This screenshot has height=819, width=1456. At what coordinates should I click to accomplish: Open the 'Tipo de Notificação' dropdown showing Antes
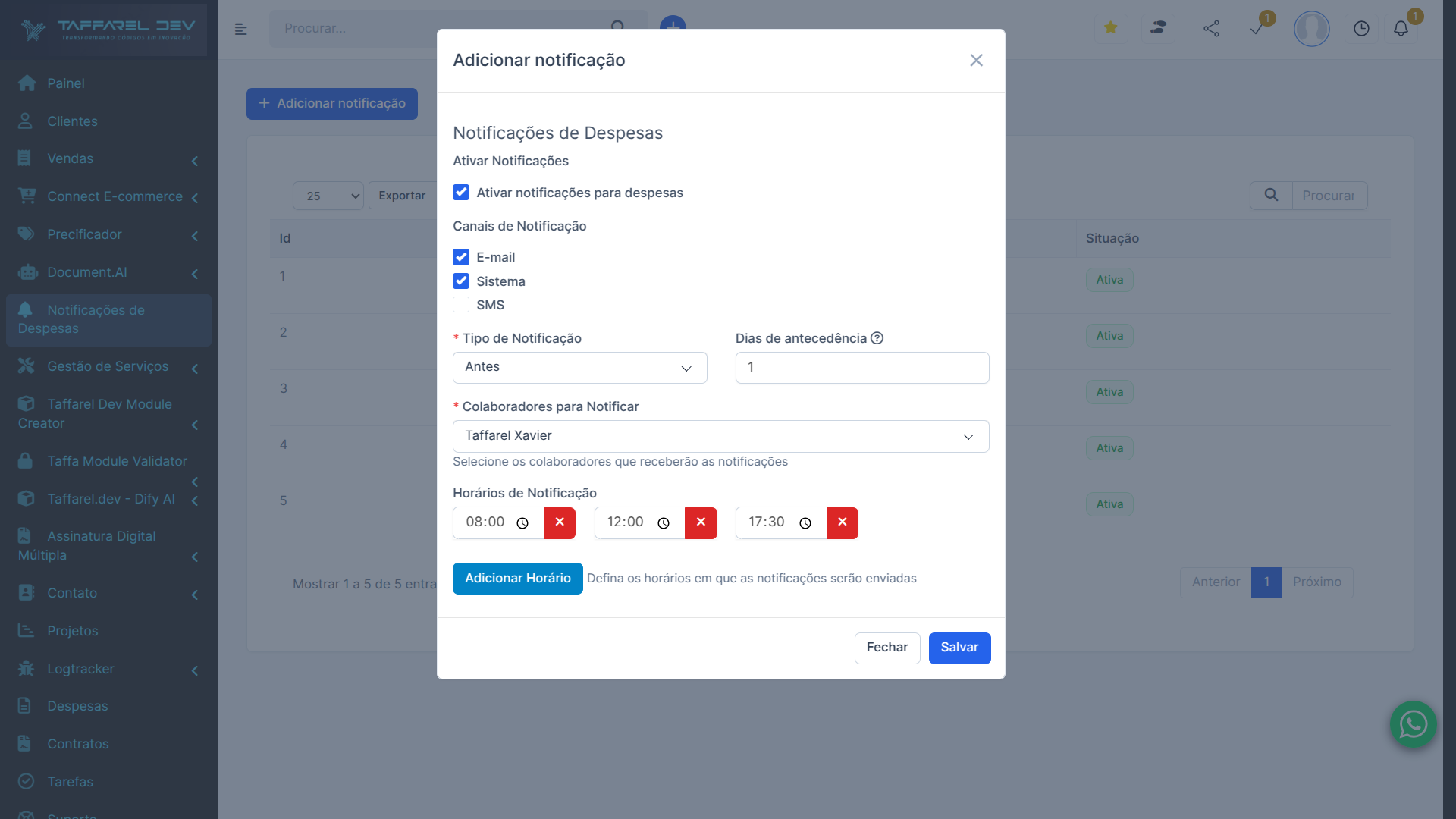coord(579,367)
